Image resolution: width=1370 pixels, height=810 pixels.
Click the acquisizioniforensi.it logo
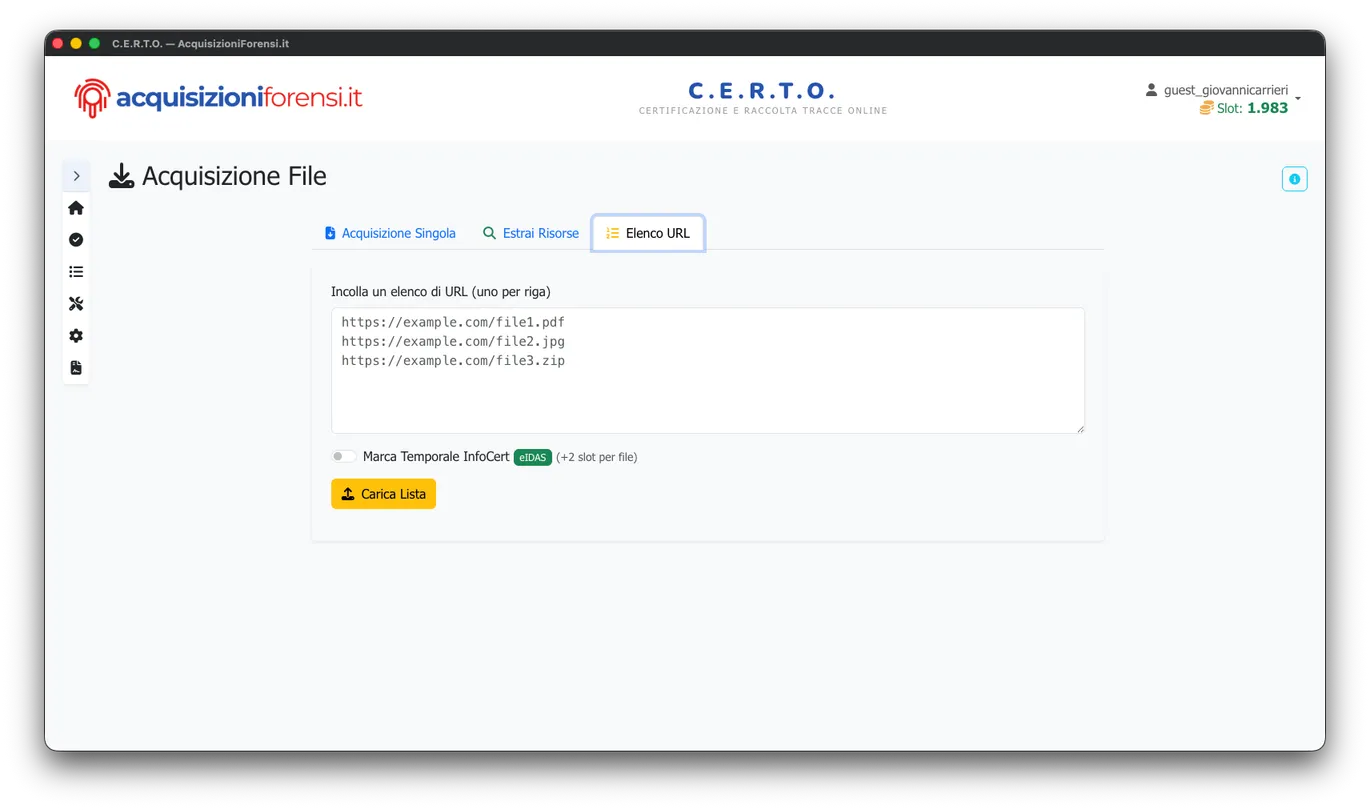click(x=216, y=97)
